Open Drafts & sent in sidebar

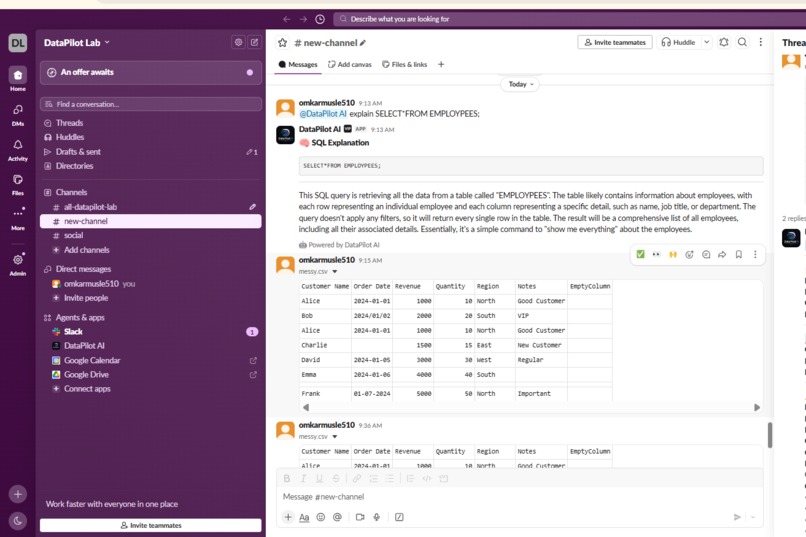151,152
